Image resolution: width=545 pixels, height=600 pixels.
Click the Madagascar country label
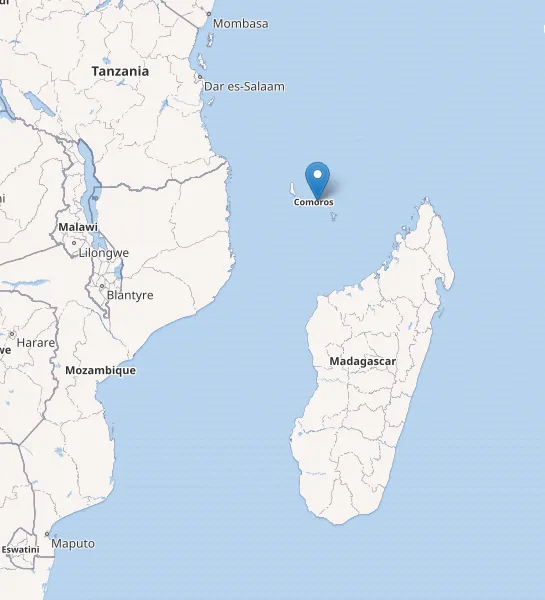pyautogui.click(x=362, y=361)
